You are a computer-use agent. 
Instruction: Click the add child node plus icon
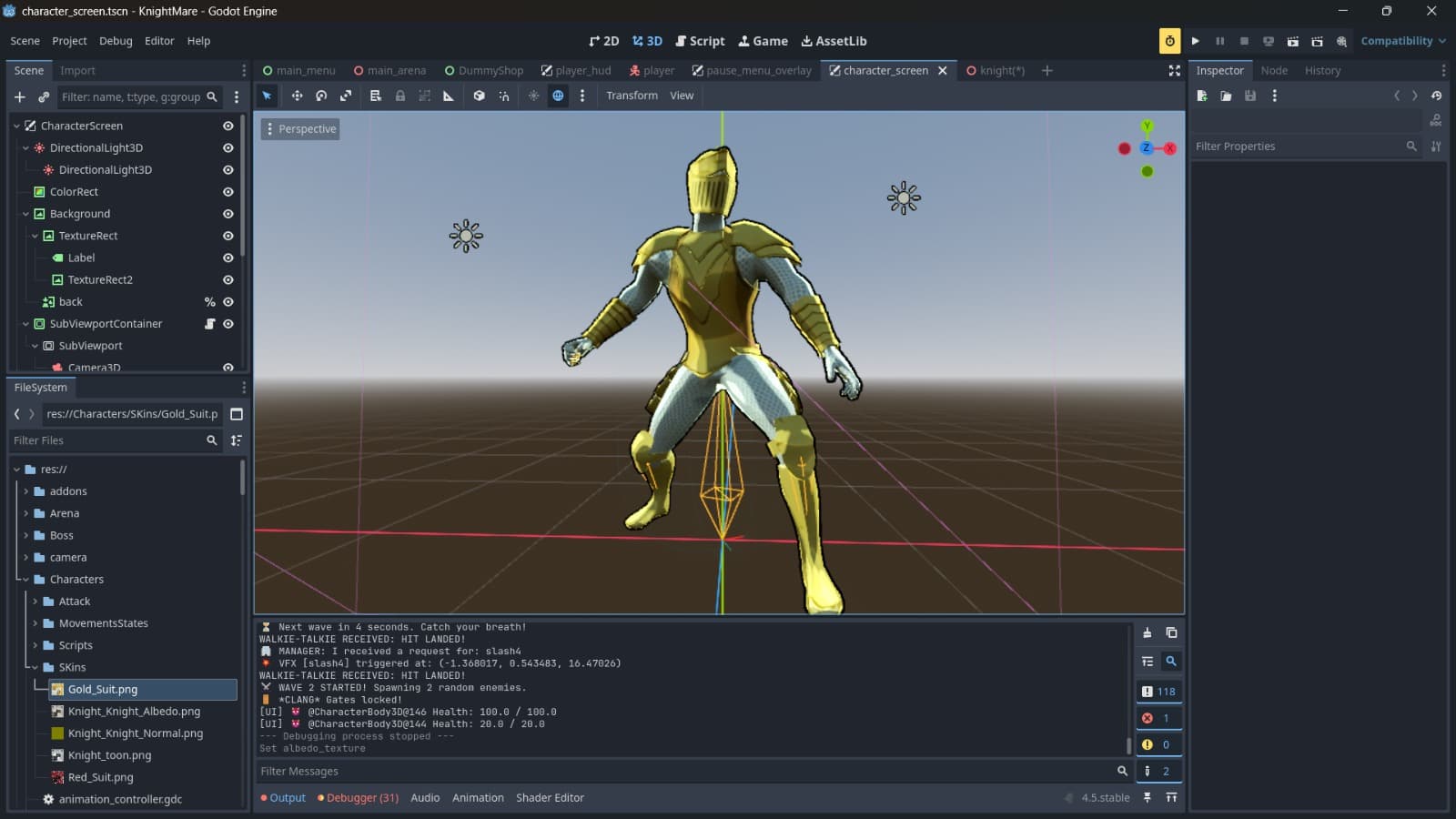(x=19, y=96)
